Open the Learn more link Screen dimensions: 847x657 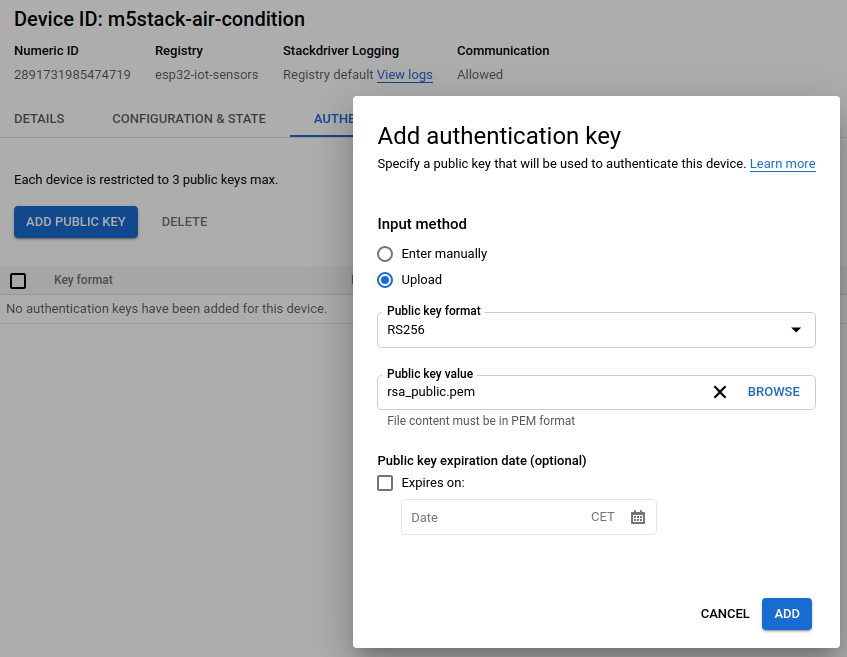tap(782, 164)
